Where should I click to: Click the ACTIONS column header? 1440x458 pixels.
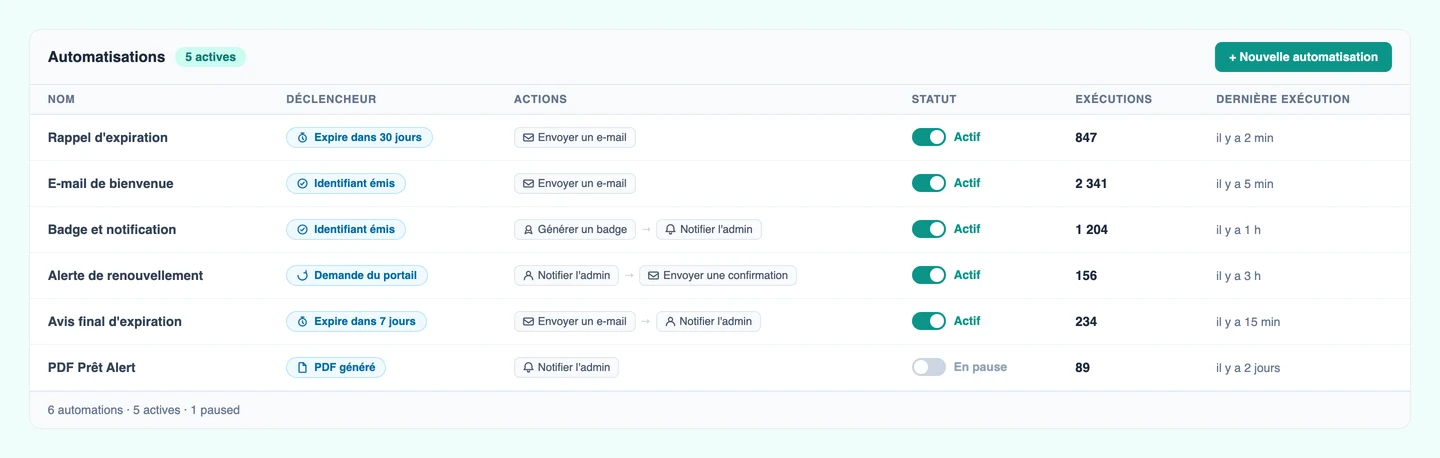tap(540, 99)
